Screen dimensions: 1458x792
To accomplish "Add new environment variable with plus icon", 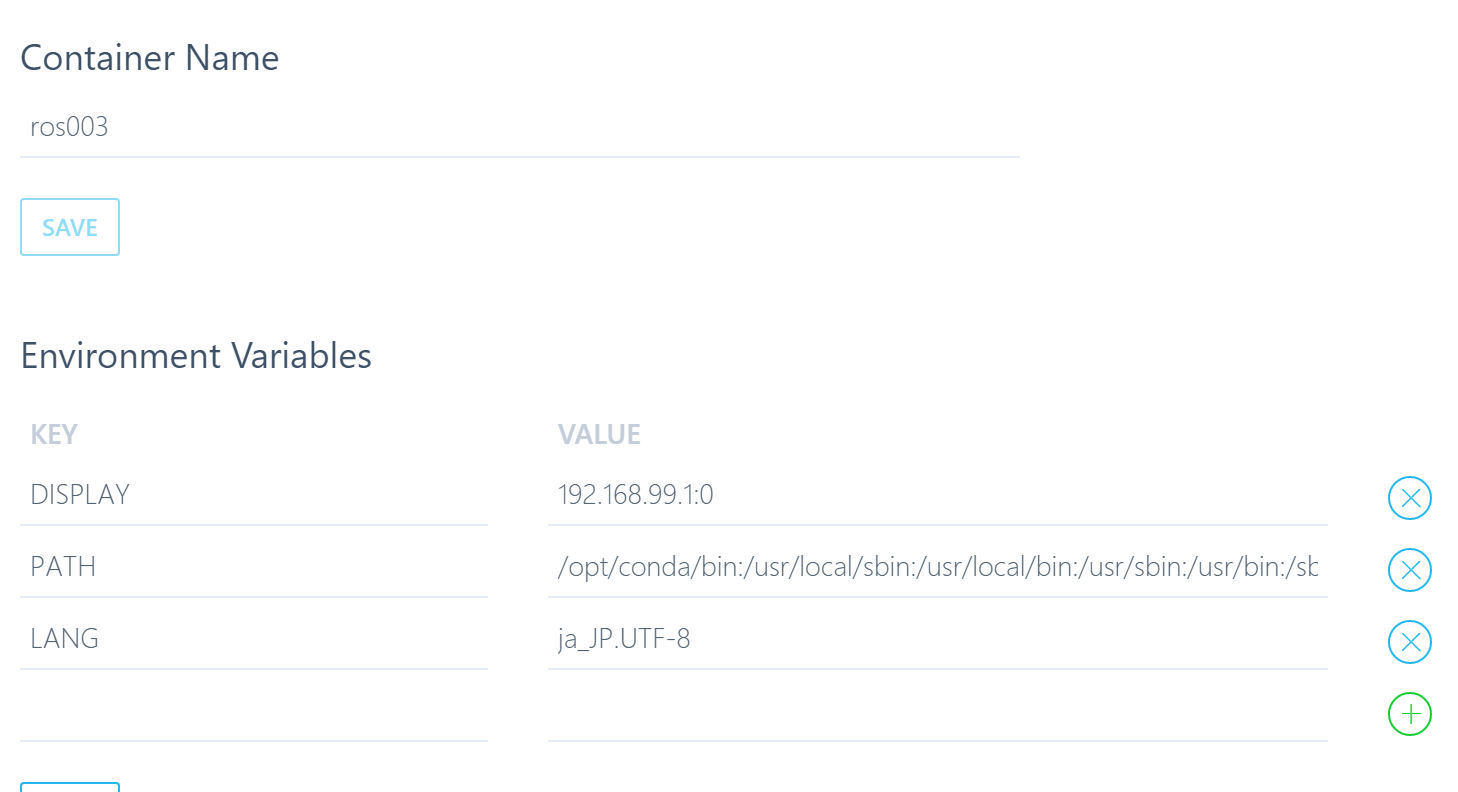I will [x=1410, y=714].
